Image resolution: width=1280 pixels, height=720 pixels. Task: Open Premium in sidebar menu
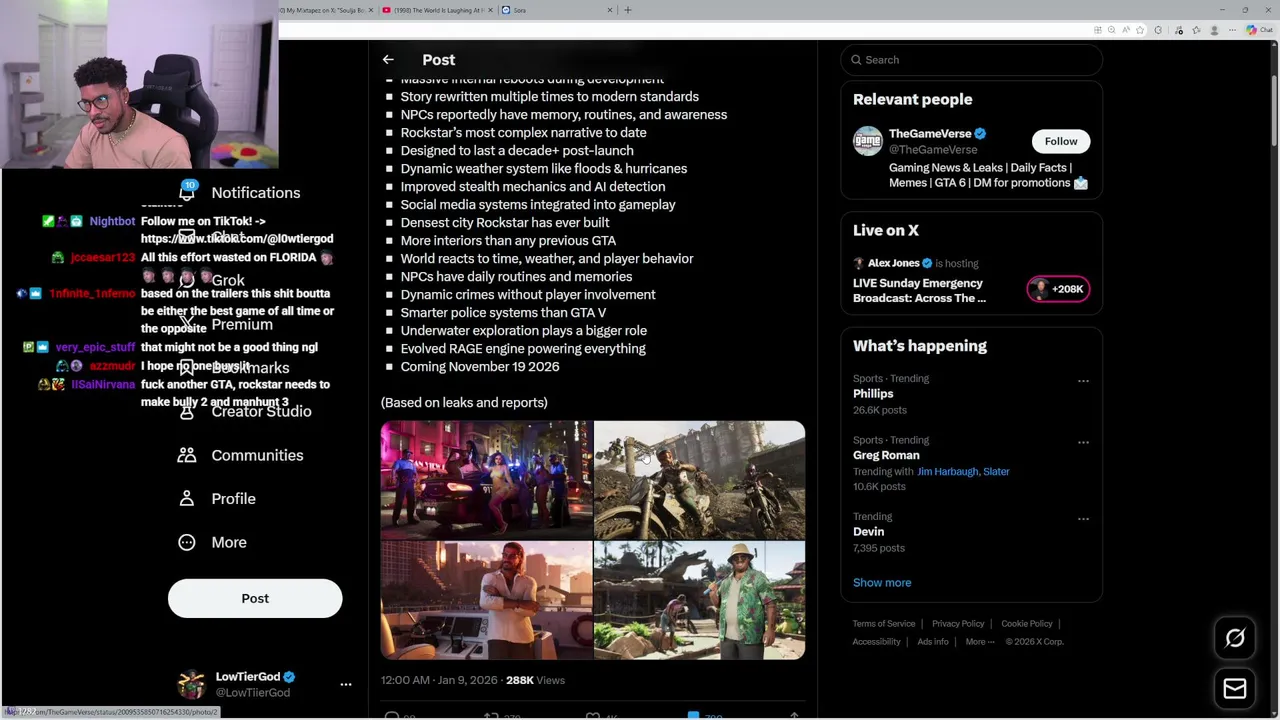pyautogui.click(x=242, y=324)
